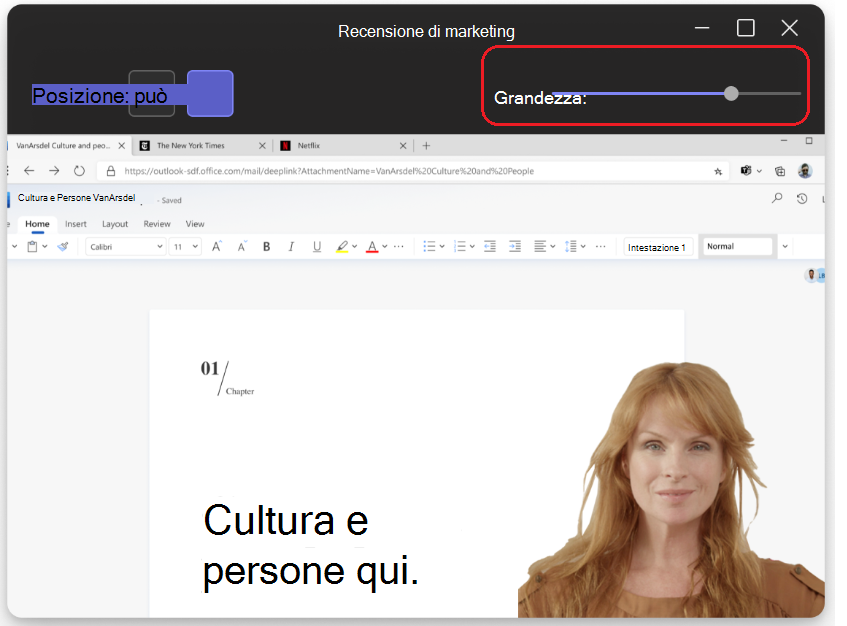Add page to favorites star icon

[718, 171]
